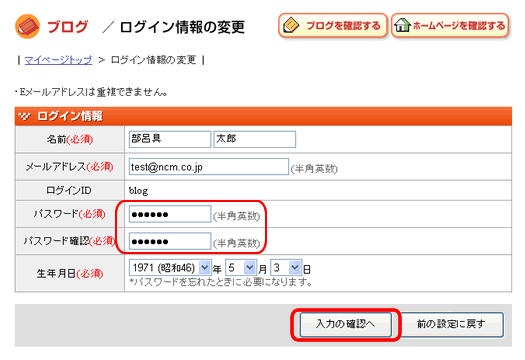
Task: Click the 入力の確認へ button
Action: [x=346, y=325]
